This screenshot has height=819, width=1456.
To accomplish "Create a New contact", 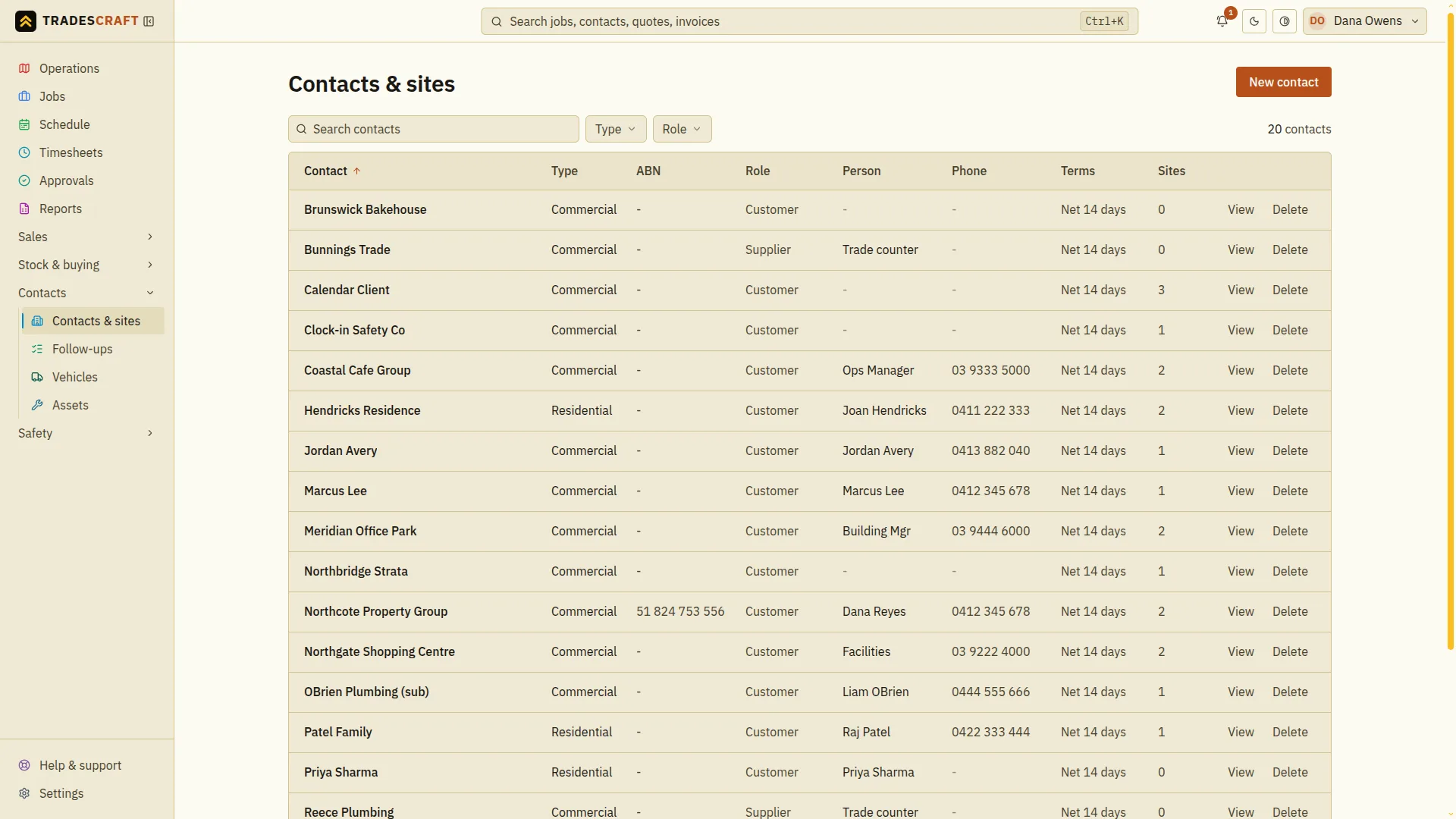I will (x=1283, y=82).
